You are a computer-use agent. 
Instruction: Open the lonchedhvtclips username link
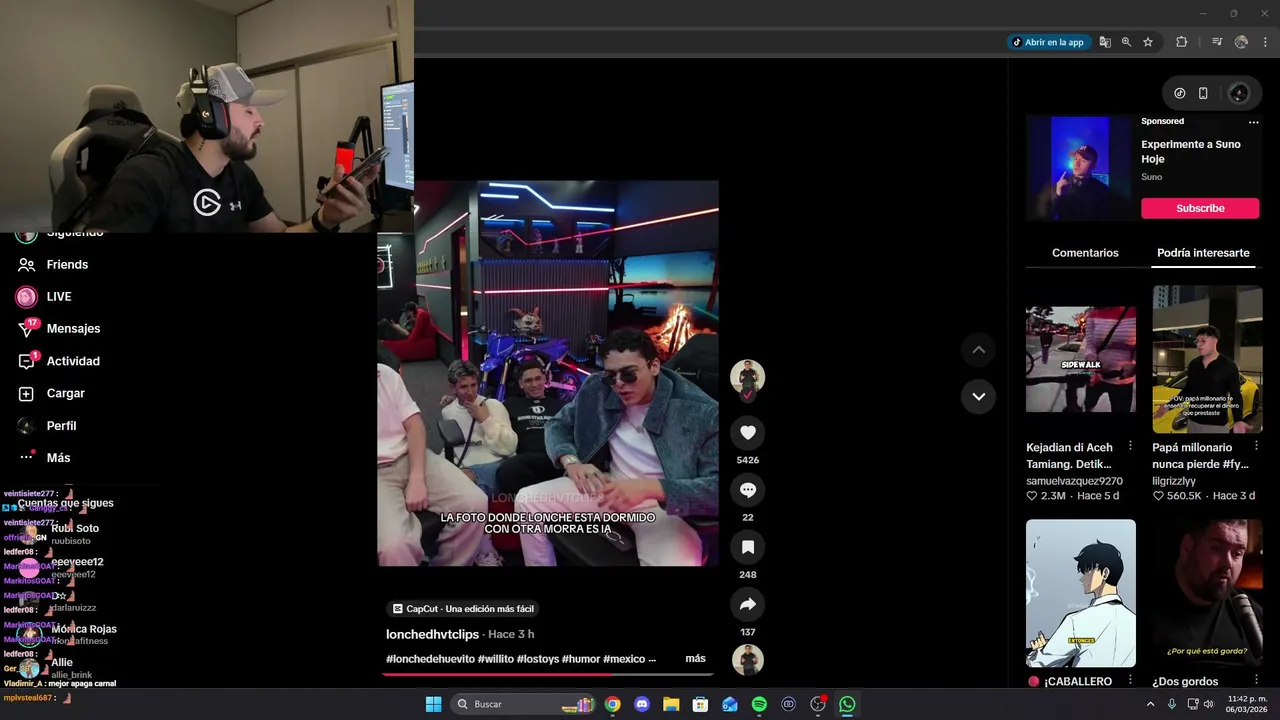(x=432, y=634)
